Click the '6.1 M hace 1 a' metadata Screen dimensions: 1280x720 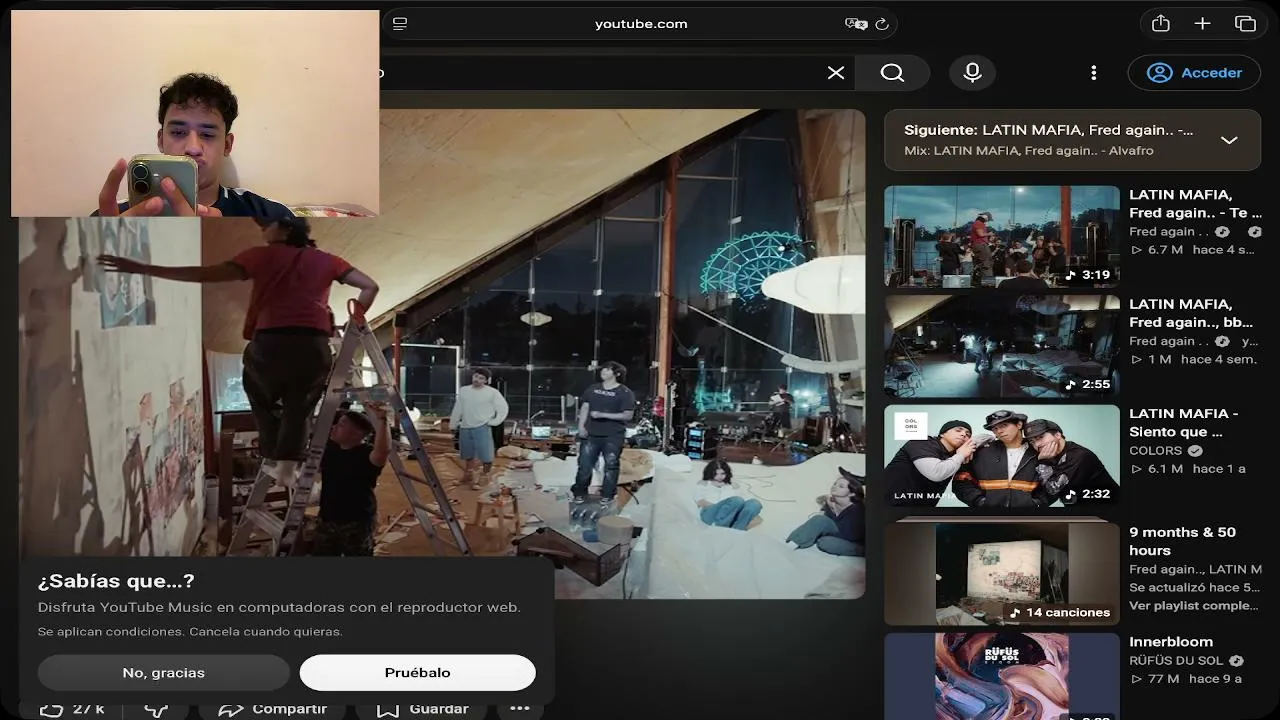click(x=1187, y=468)
